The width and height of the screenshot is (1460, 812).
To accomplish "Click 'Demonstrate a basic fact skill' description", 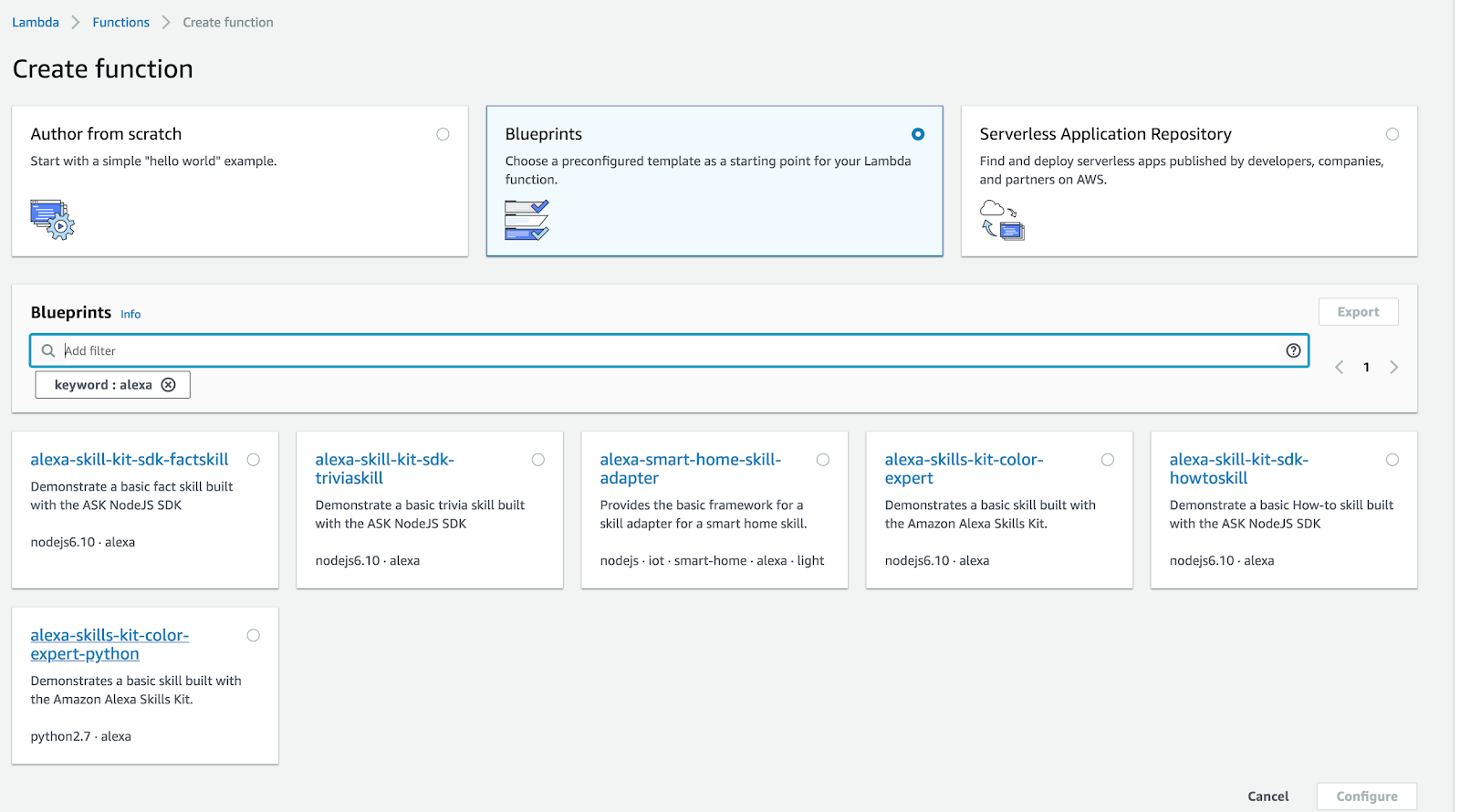I will coord(131,495).
